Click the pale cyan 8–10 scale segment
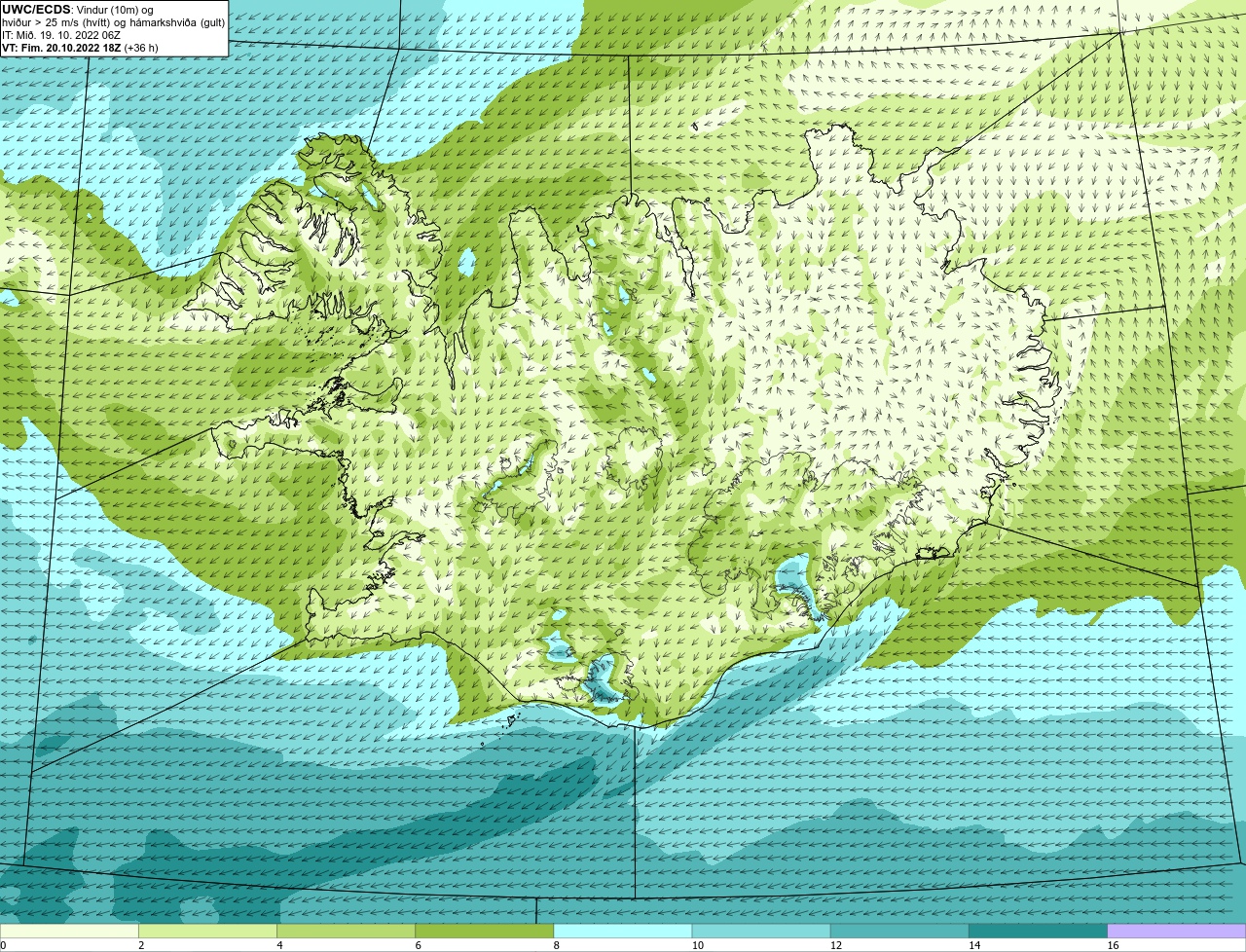The image size is (1246, 952). pos(623,931)
